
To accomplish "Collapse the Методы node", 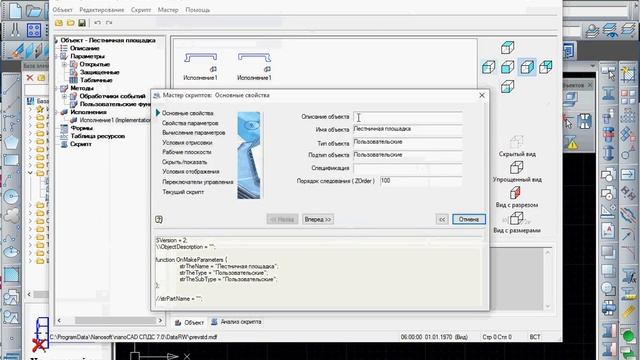I will point(57,88).
